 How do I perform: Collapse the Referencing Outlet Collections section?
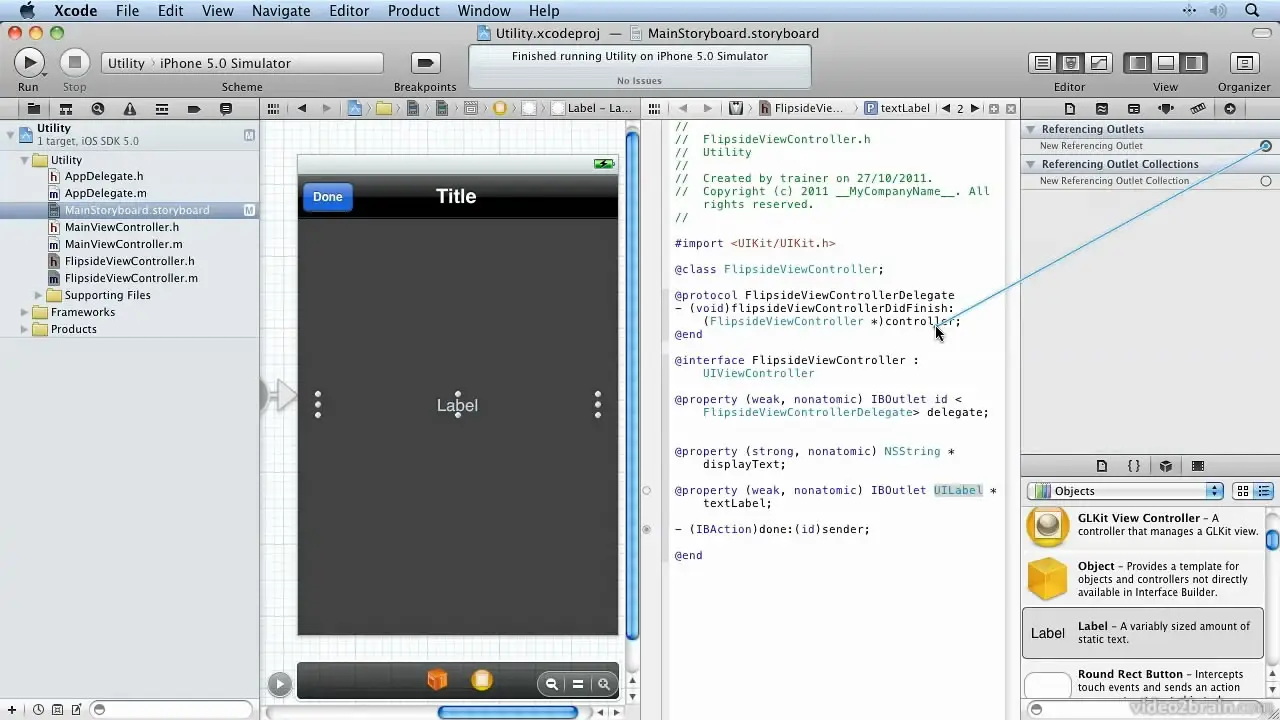pyautogui.click(x=1031, y=164)
